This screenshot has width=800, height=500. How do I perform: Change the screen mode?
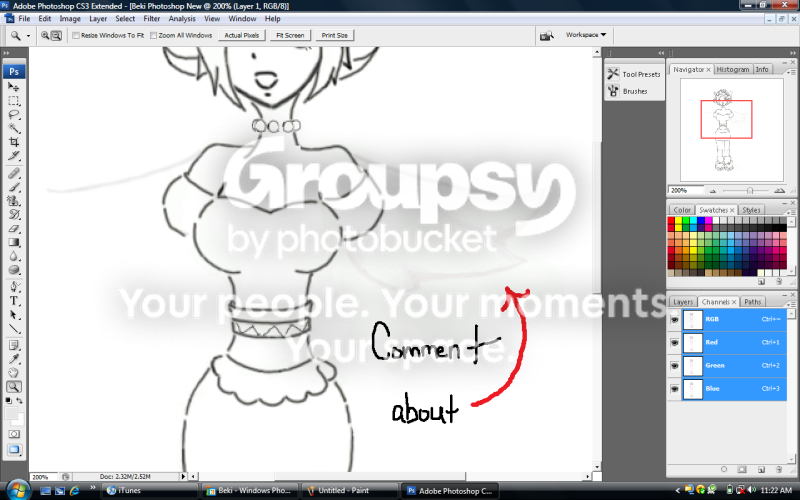(14, 450)
